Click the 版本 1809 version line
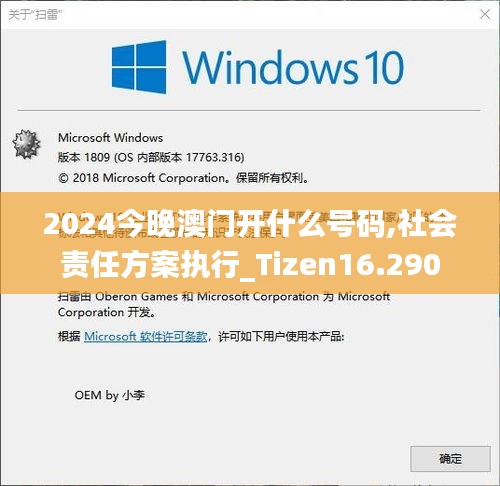The height and width of the screenshot is (486, 500). (151, 157)
